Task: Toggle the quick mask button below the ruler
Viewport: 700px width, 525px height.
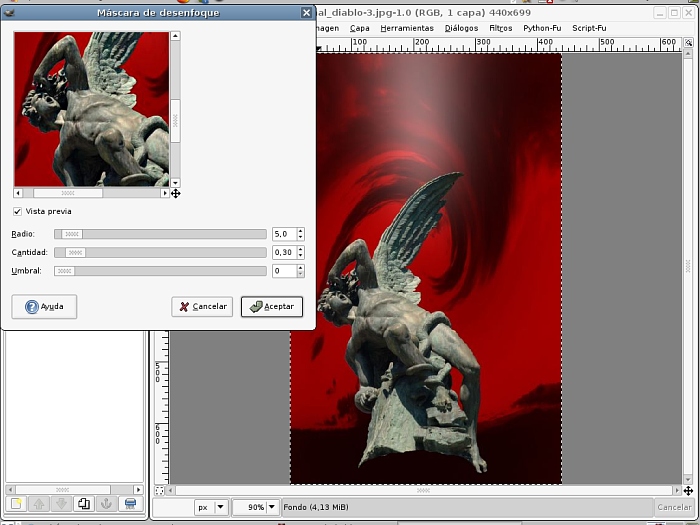Action: tap(159, 490)
